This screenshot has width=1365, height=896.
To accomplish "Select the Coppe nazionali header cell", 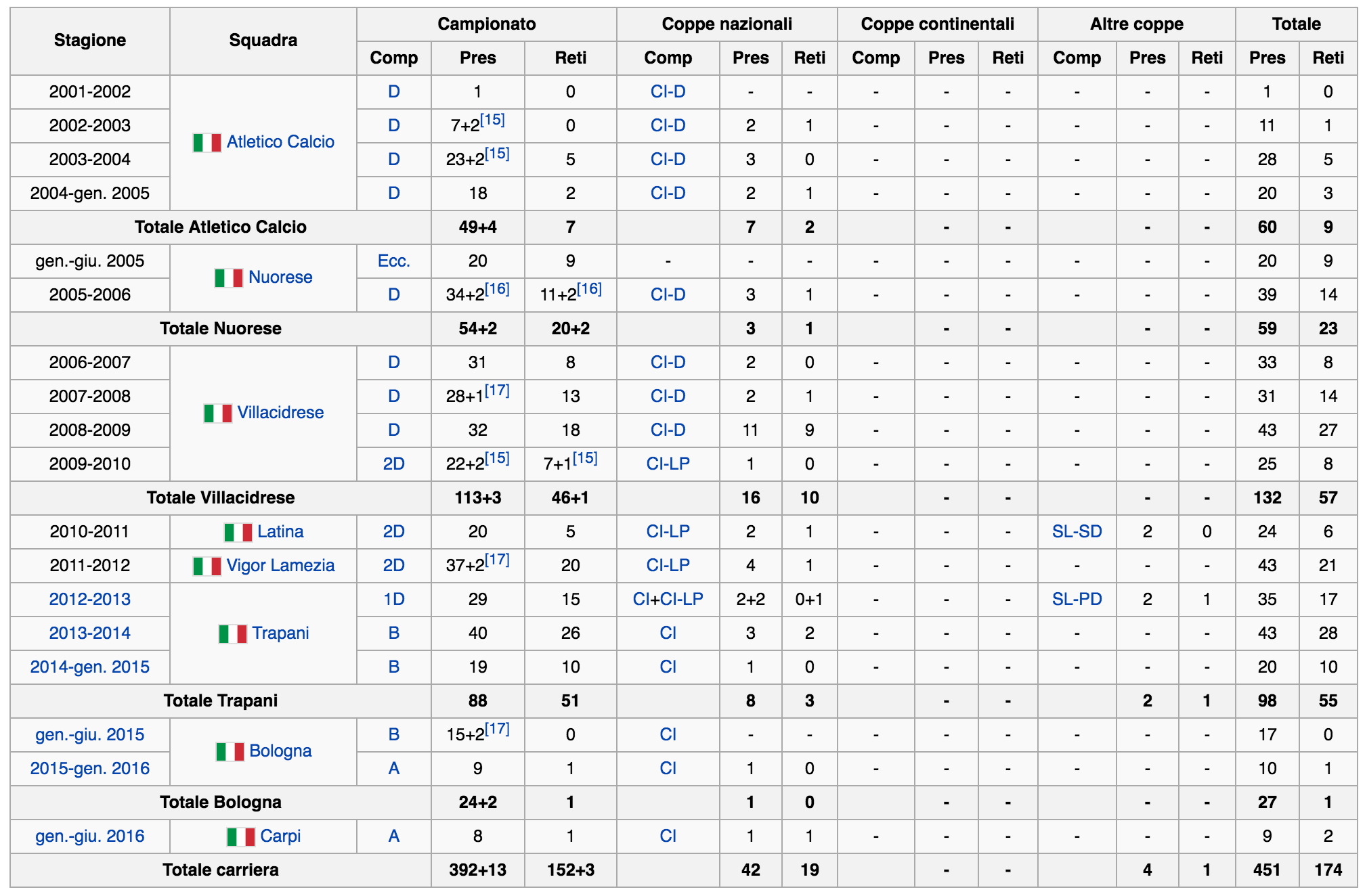I will click(x=727, y=24).
